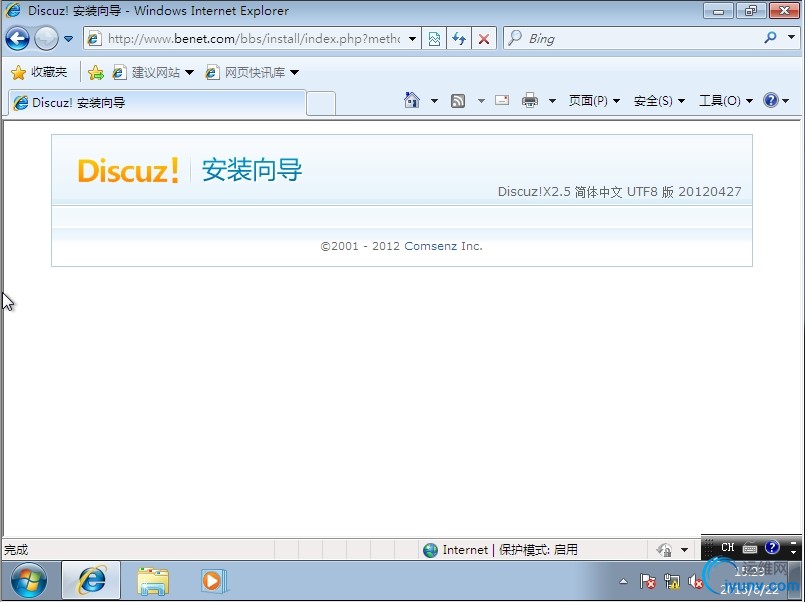Open the 安全(S) Safety menu
Image resolution: width=805 pixels, height=602 pixels.
click(659, 101)
